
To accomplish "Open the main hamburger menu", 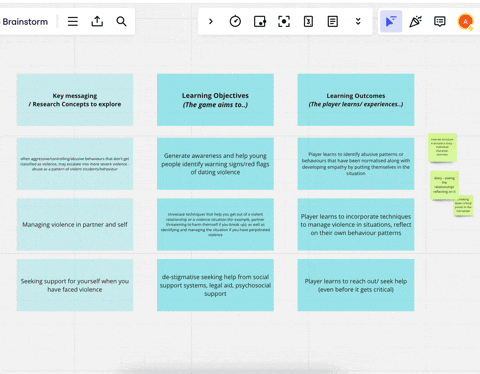I will click(73, 22).
